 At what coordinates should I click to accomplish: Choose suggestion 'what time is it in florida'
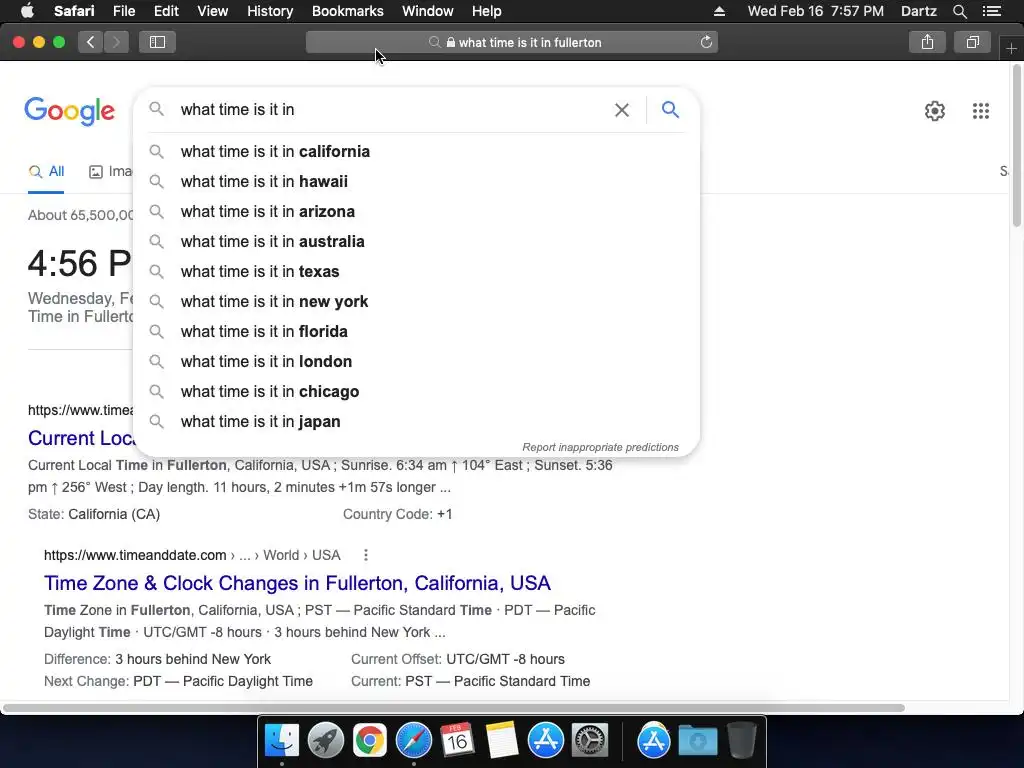click(x=417, y=332)
